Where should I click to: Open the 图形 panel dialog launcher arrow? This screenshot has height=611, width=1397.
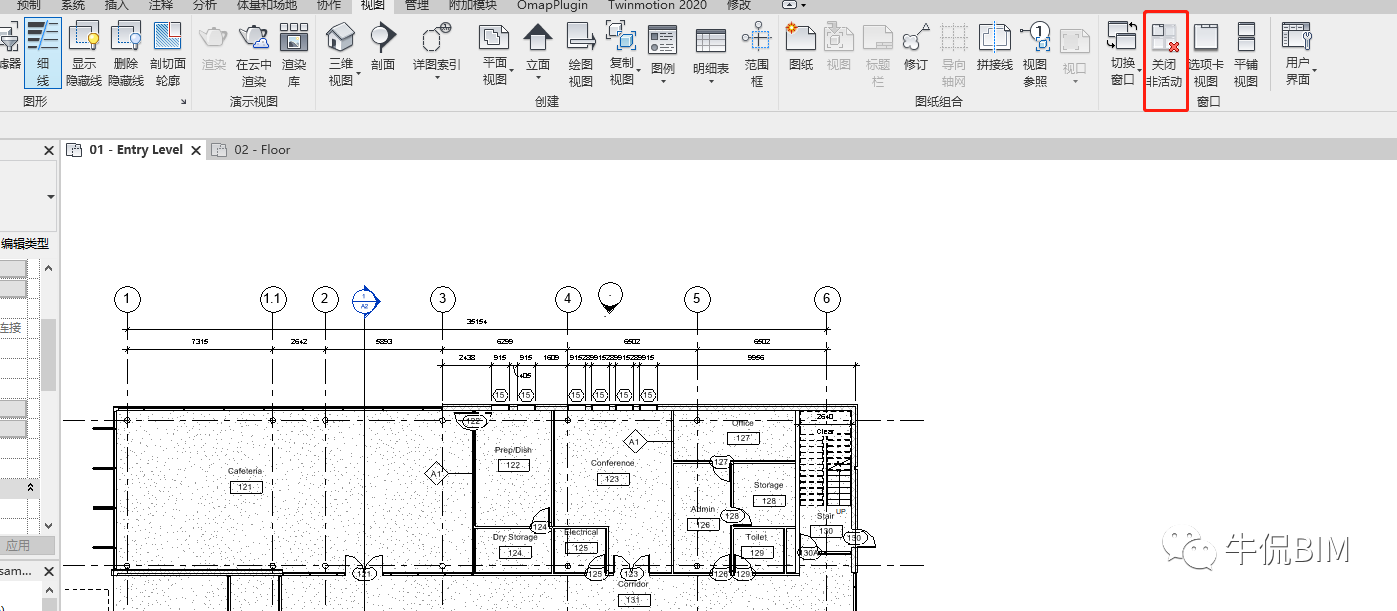(183, 102)
